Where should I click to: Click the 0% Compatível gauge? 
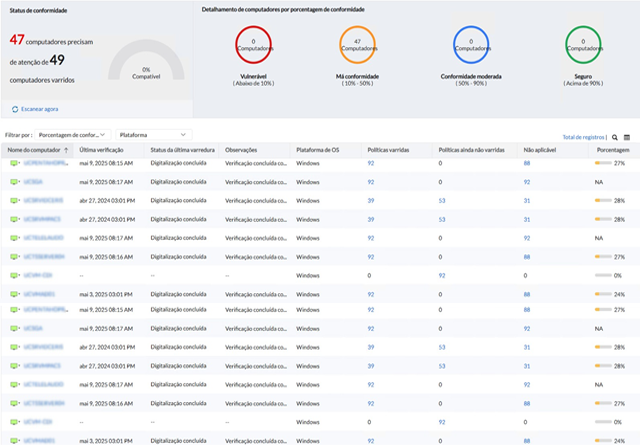tap(146, 70)
